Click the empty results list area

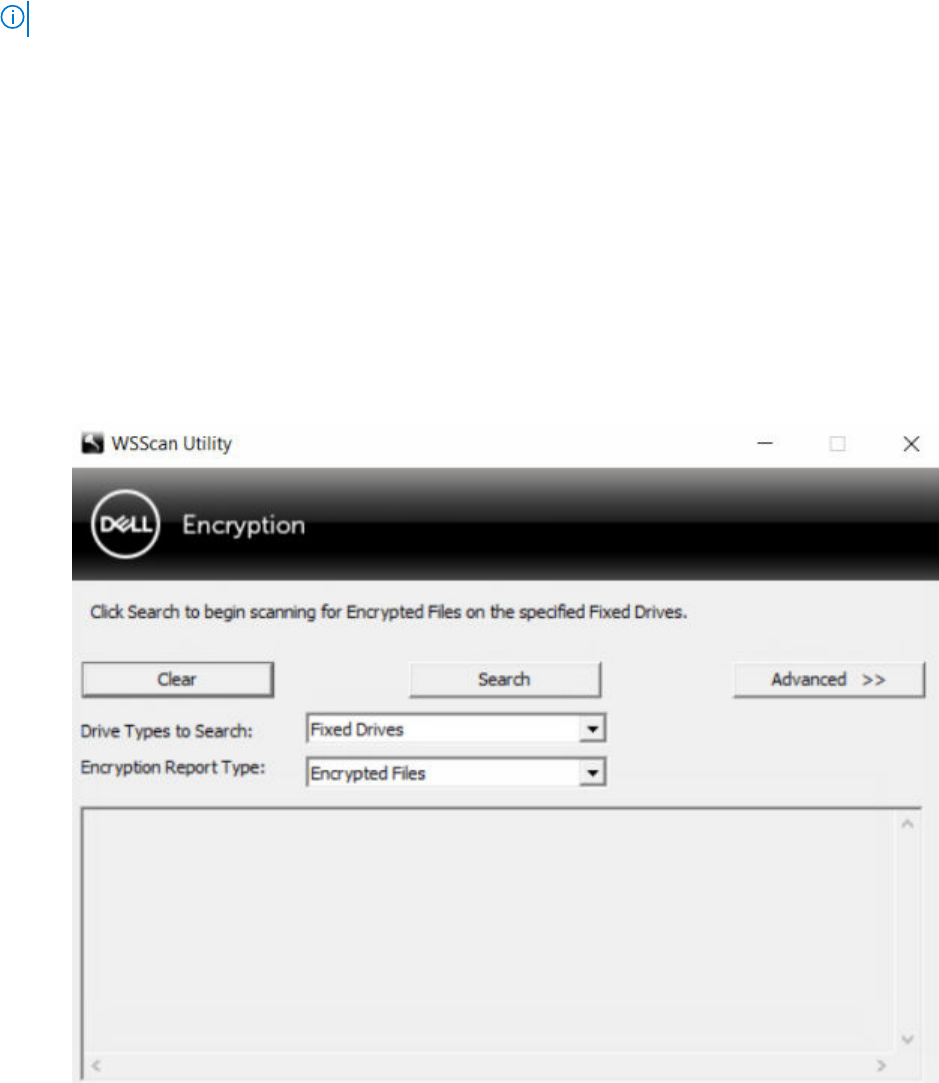coord(490,932)
